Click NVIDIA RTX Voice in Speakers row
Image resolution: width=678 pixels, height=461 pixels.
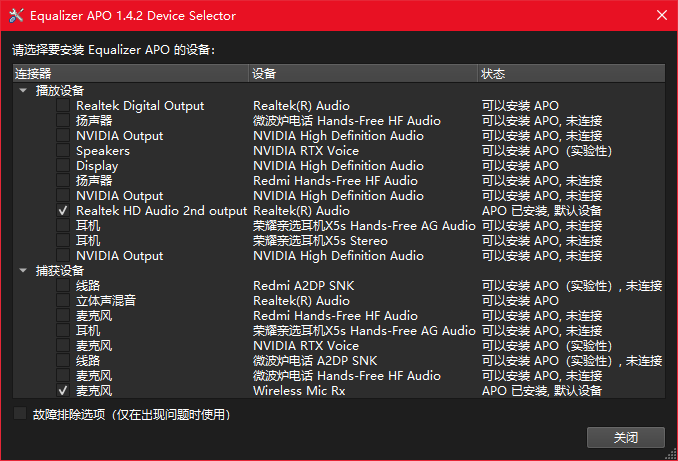[306, 151]
